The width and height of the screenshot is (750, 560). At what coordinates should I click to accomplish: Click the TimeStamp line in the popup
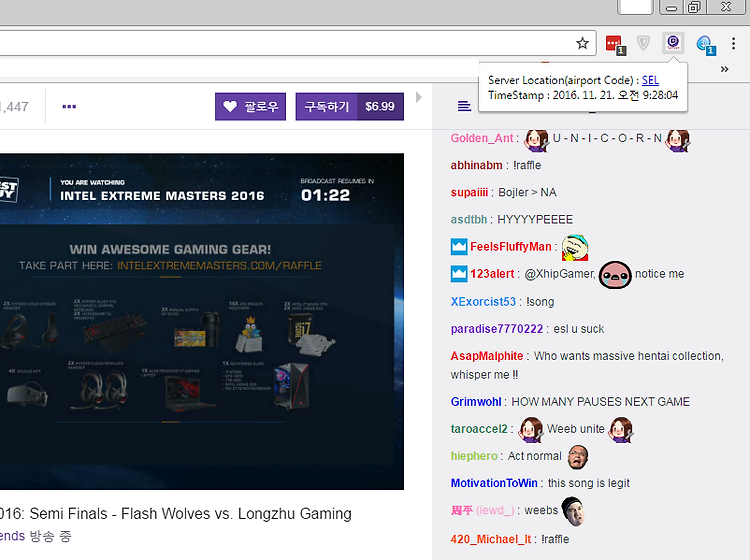[x=583, y=95]
